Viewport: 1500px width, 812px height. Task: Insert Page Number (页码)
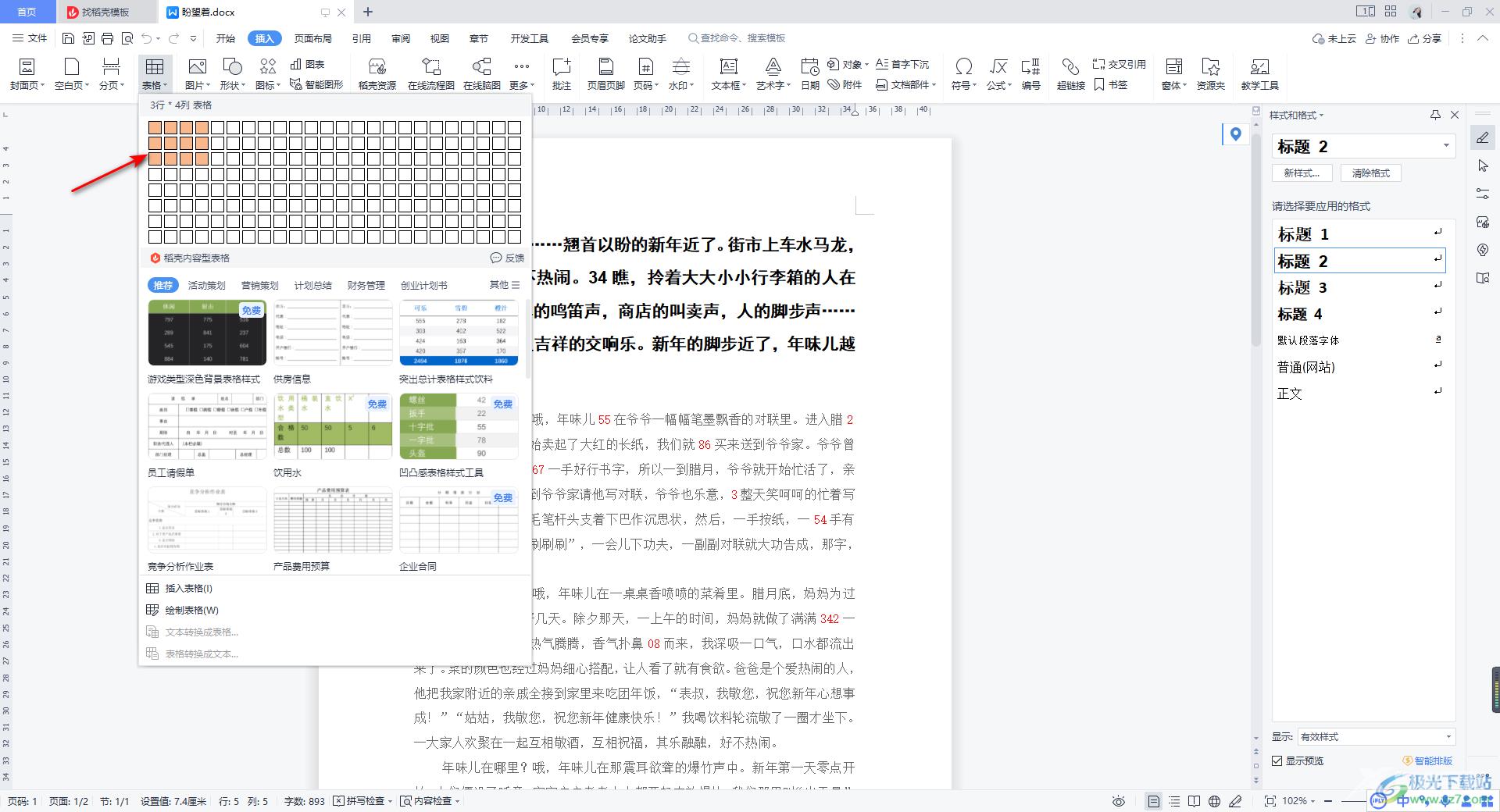coord(645,73)
